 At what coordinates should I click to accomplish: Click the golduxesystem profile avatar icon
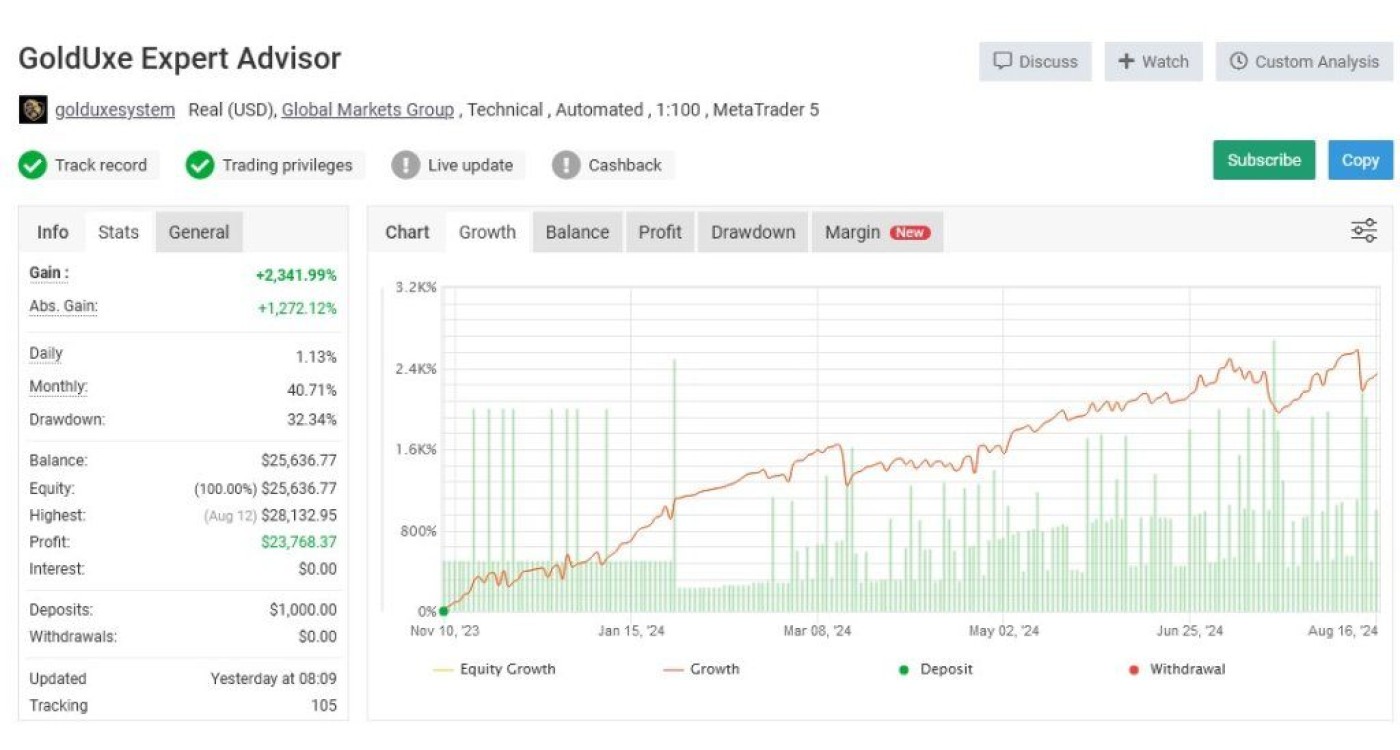click(32, 110)
